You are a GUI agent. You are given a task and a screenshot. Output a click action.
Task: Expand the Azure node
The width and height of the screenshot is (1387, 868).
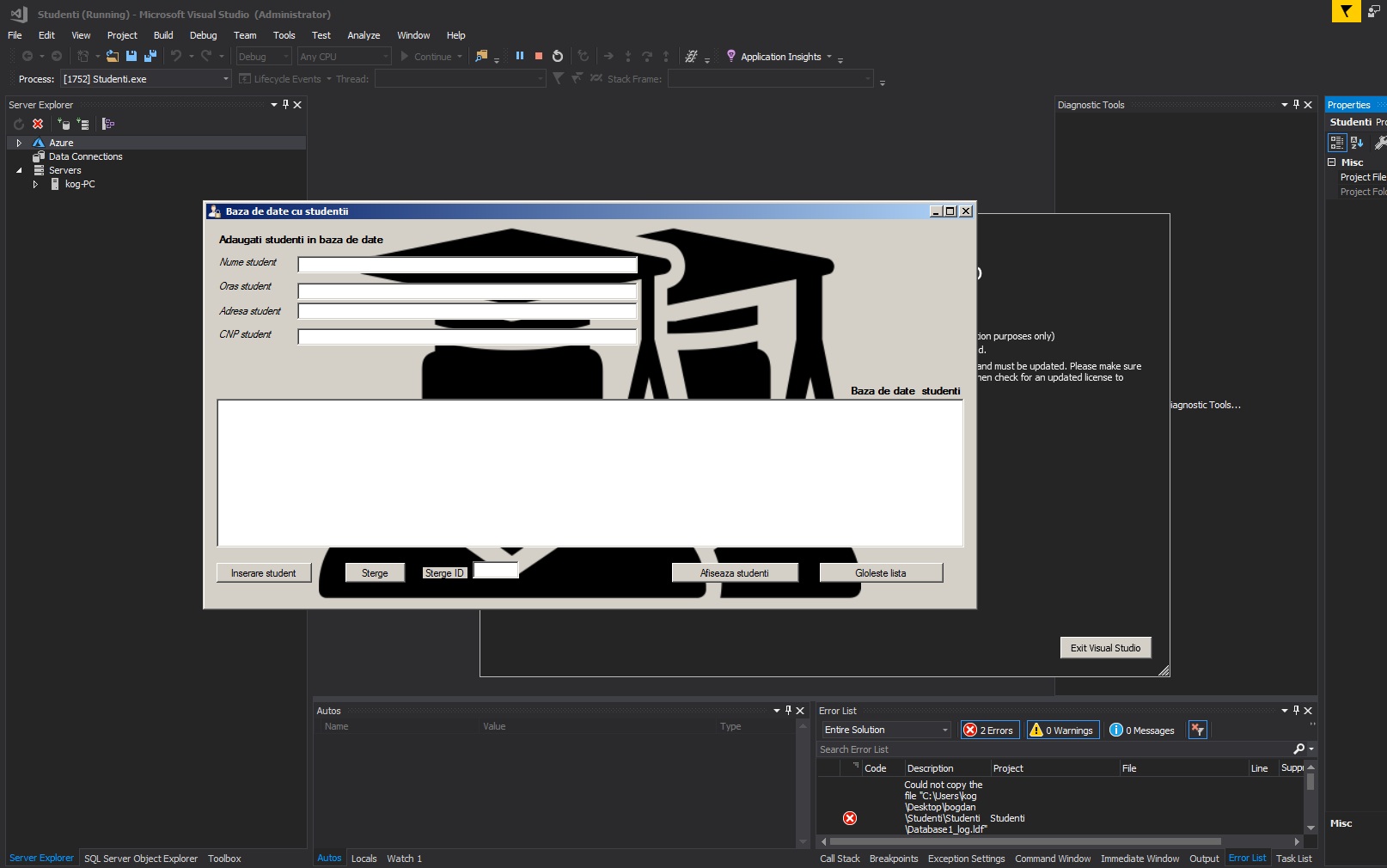point(19,143)
